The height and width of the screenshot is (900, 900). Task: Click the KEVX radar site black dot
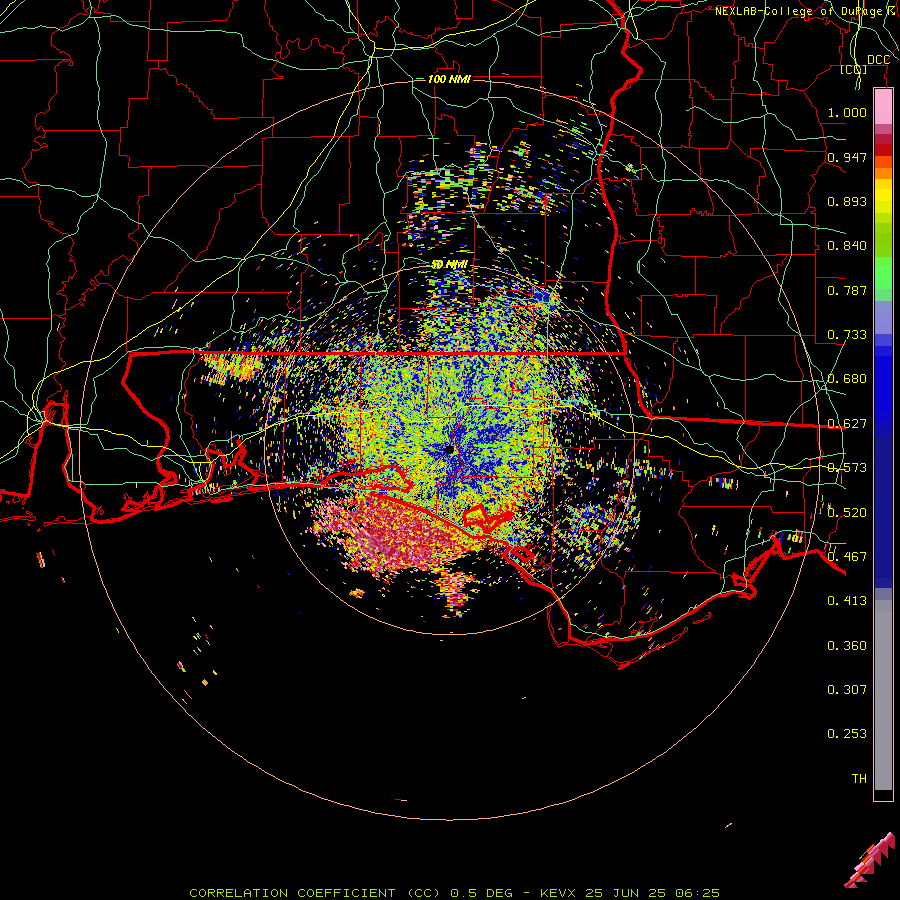tap(449, 449)
